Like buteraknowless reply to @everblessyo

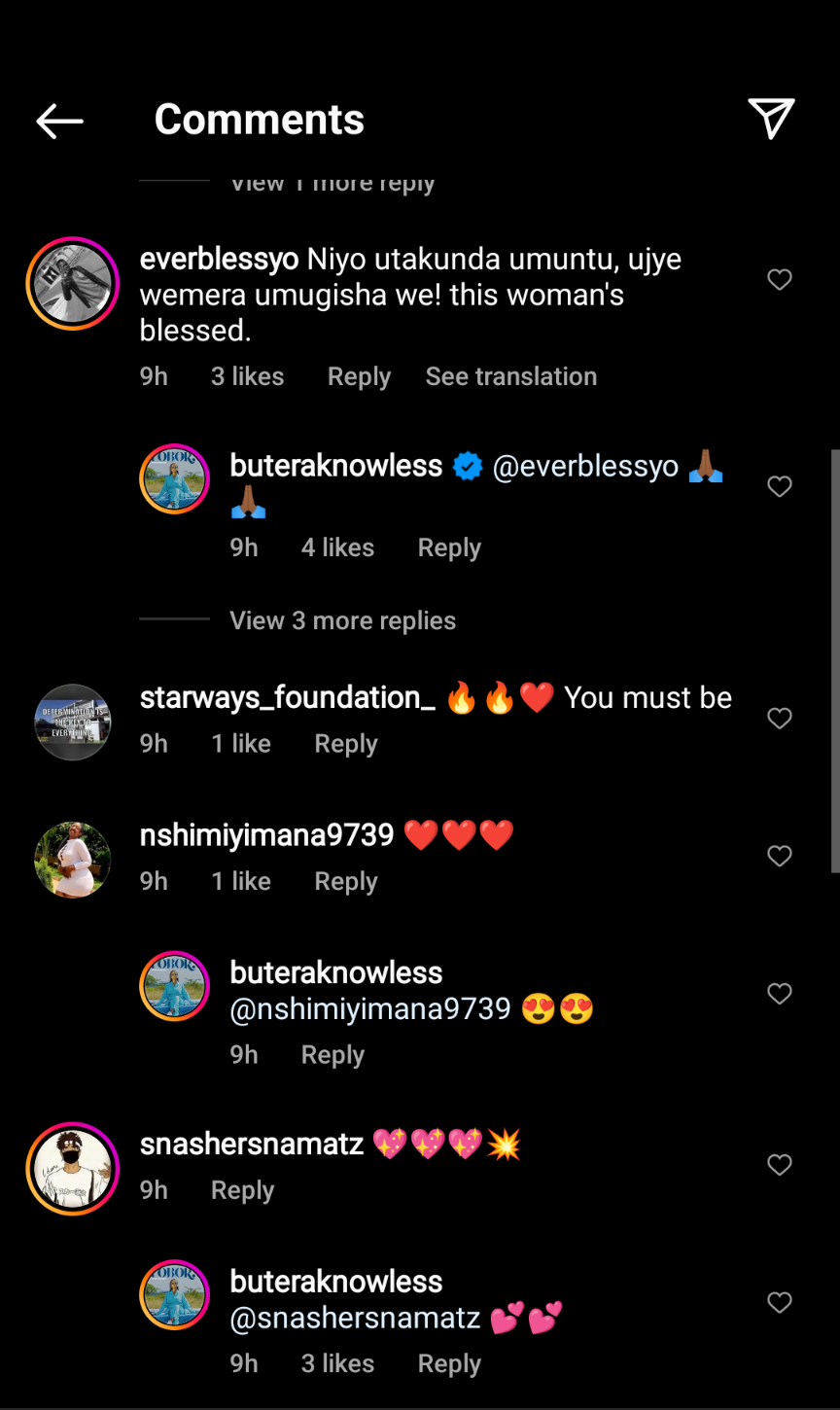(x=780, y=486)
